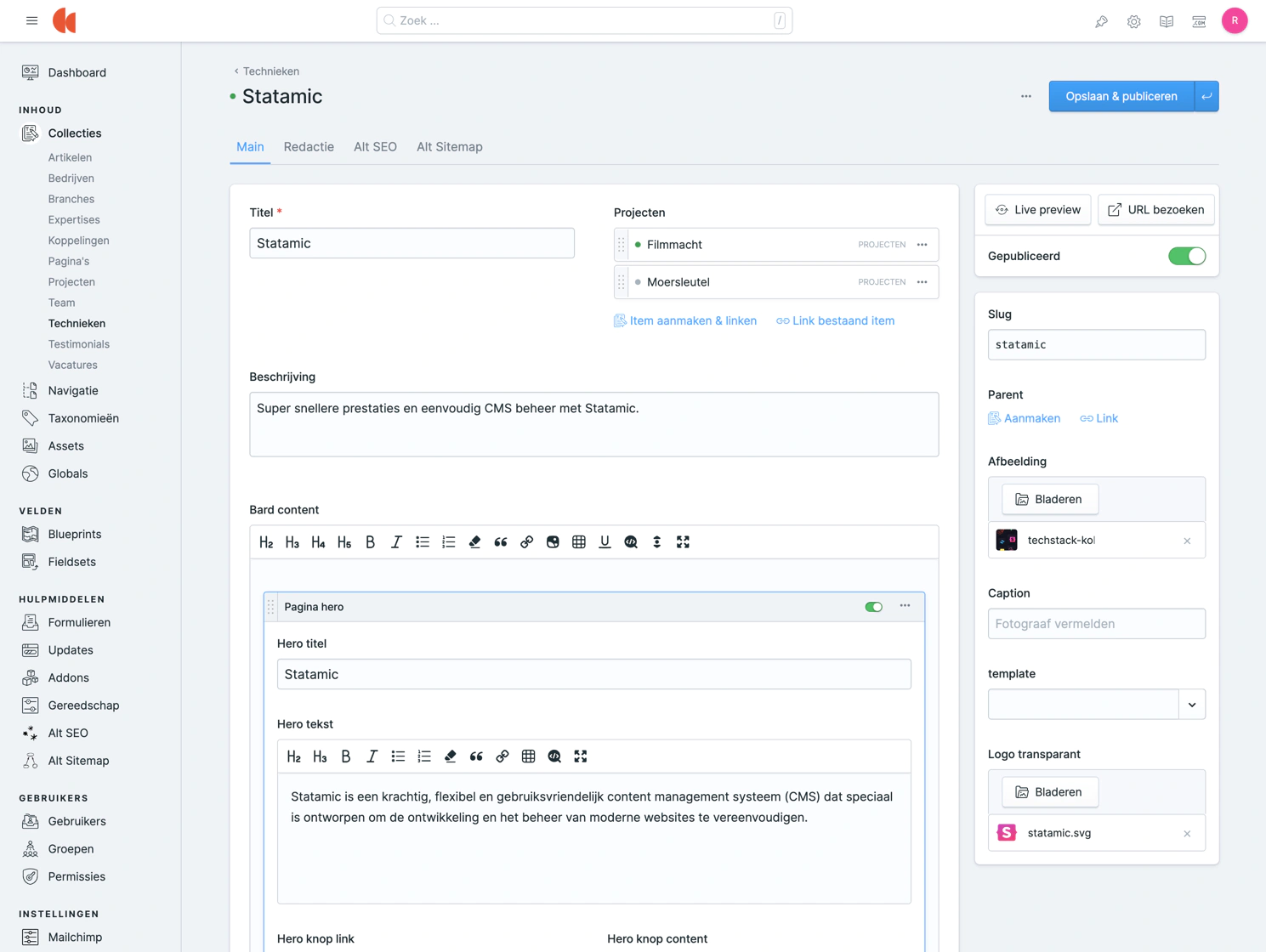Click Bladeren under Logo transparant
The width and height of the screenshot is (1266, 952).
point(1050,792)
